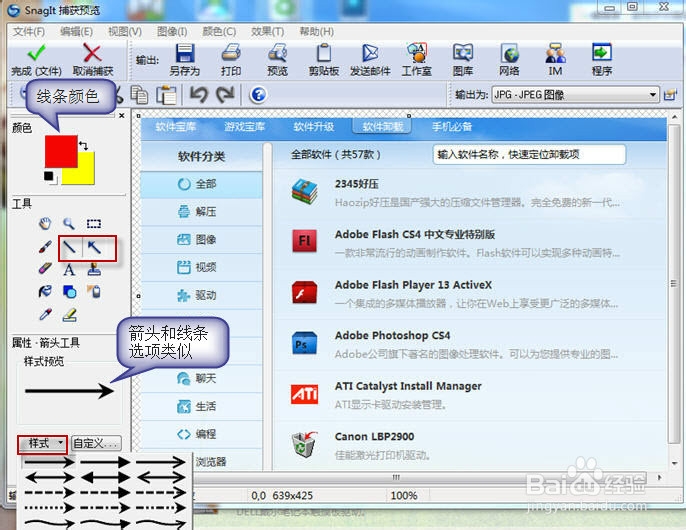Select the 全部 category in sidebar
This screenshot has width=686, height=530.
click(202, 184)
